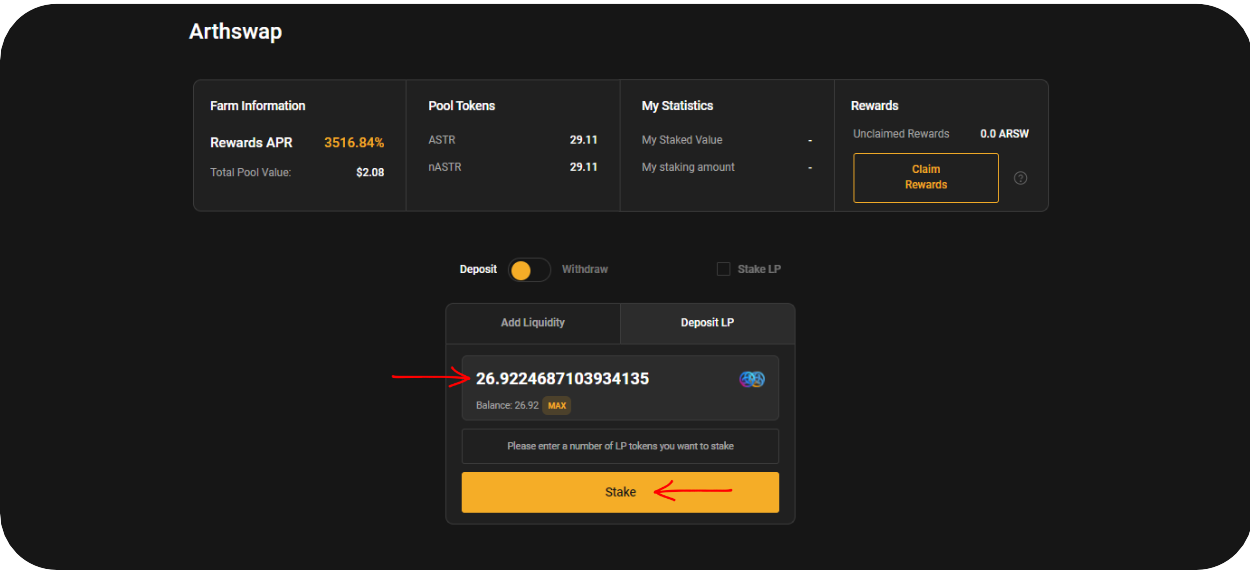Image resolution: width=1250 pixels, height=575 pixels.
Task: Click the Unclaimed Rewards 0.0 ARSW value
Action: click(1004, 134)
